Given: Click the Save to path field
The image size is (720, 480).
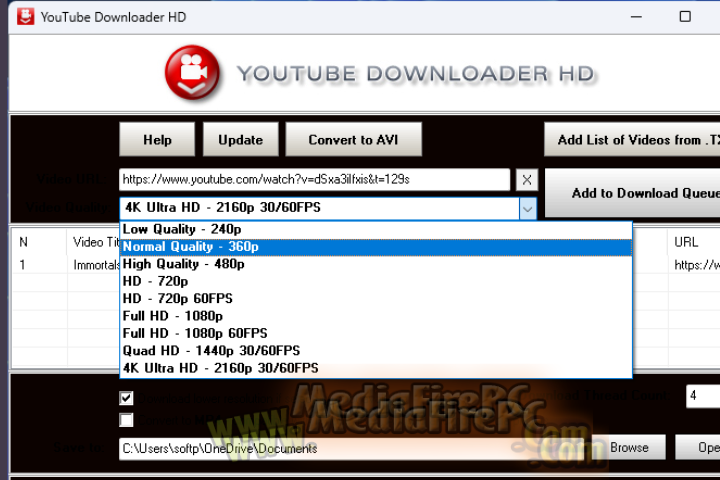Looking at the screenshot, I should [x=351, y=448].
